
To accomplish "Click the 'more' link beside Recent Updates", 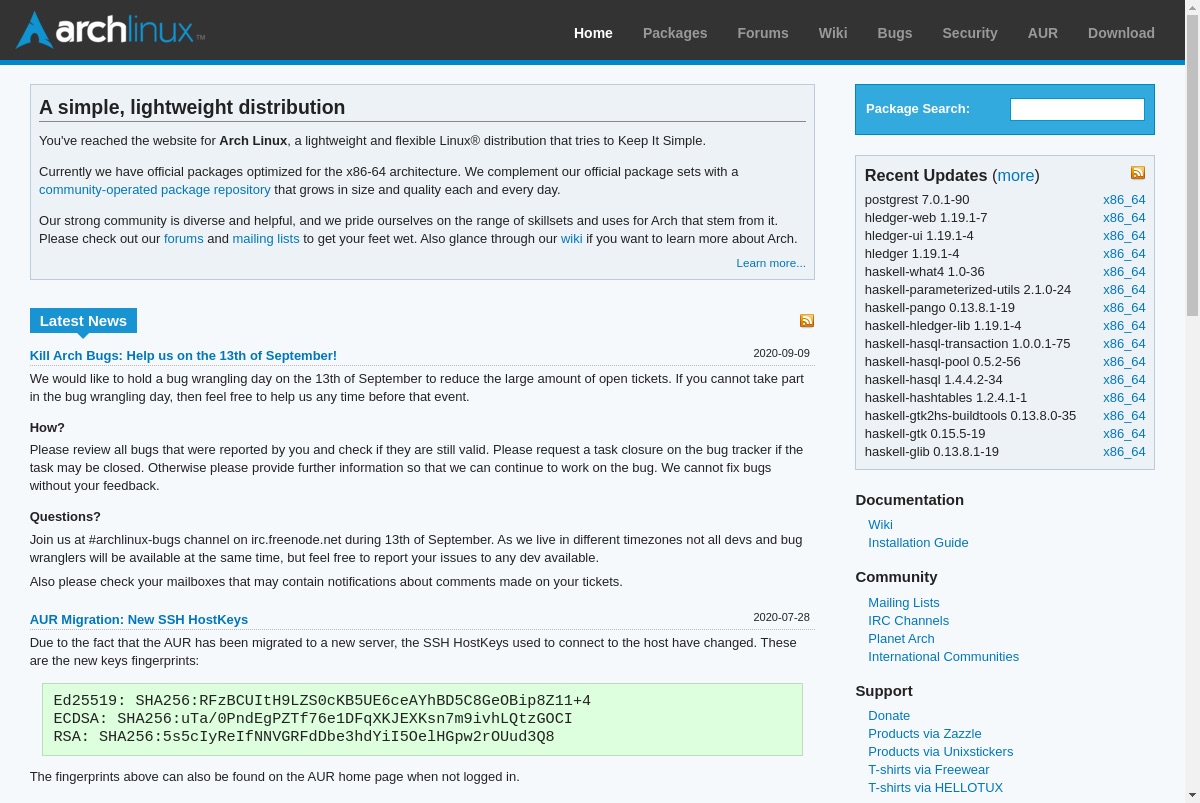I will point(1016,176).
